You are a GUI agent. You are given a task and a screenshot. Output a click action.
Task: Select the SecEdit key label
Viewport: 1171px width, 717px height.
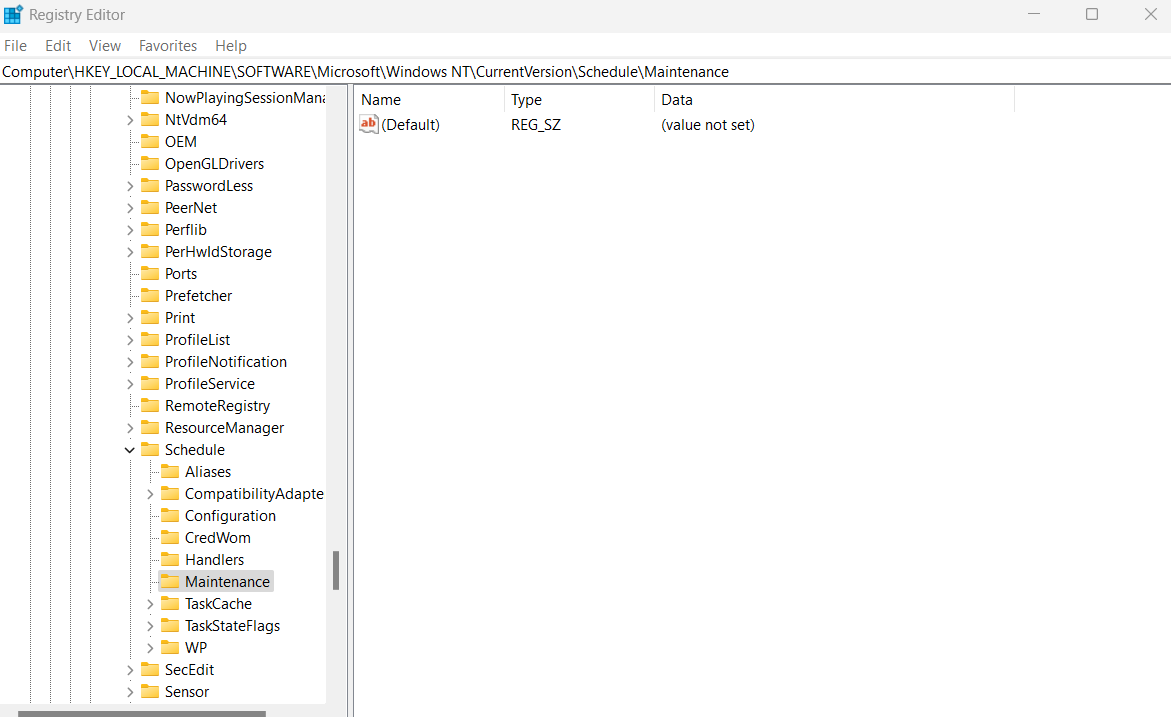pos(189,670)
